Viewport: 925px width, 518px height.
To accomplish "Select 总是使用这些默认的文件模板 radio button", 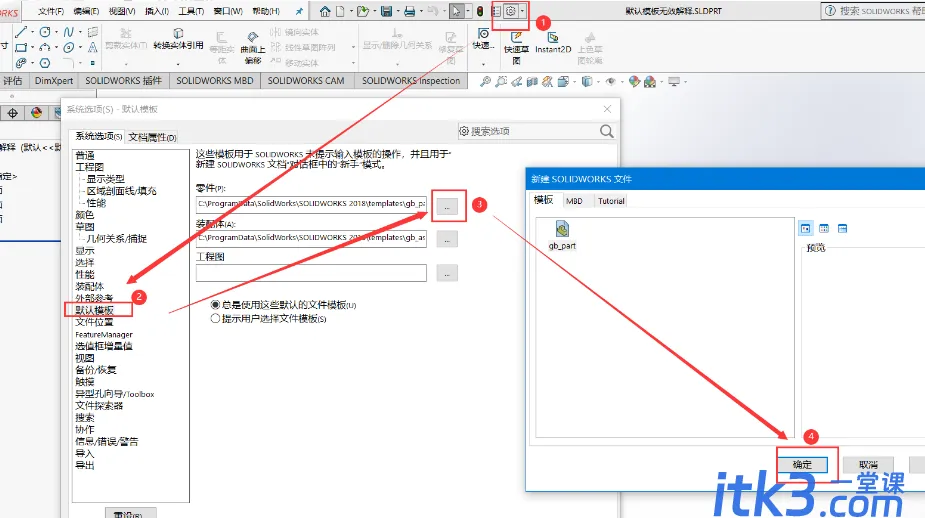I will [x=215, y=304].
